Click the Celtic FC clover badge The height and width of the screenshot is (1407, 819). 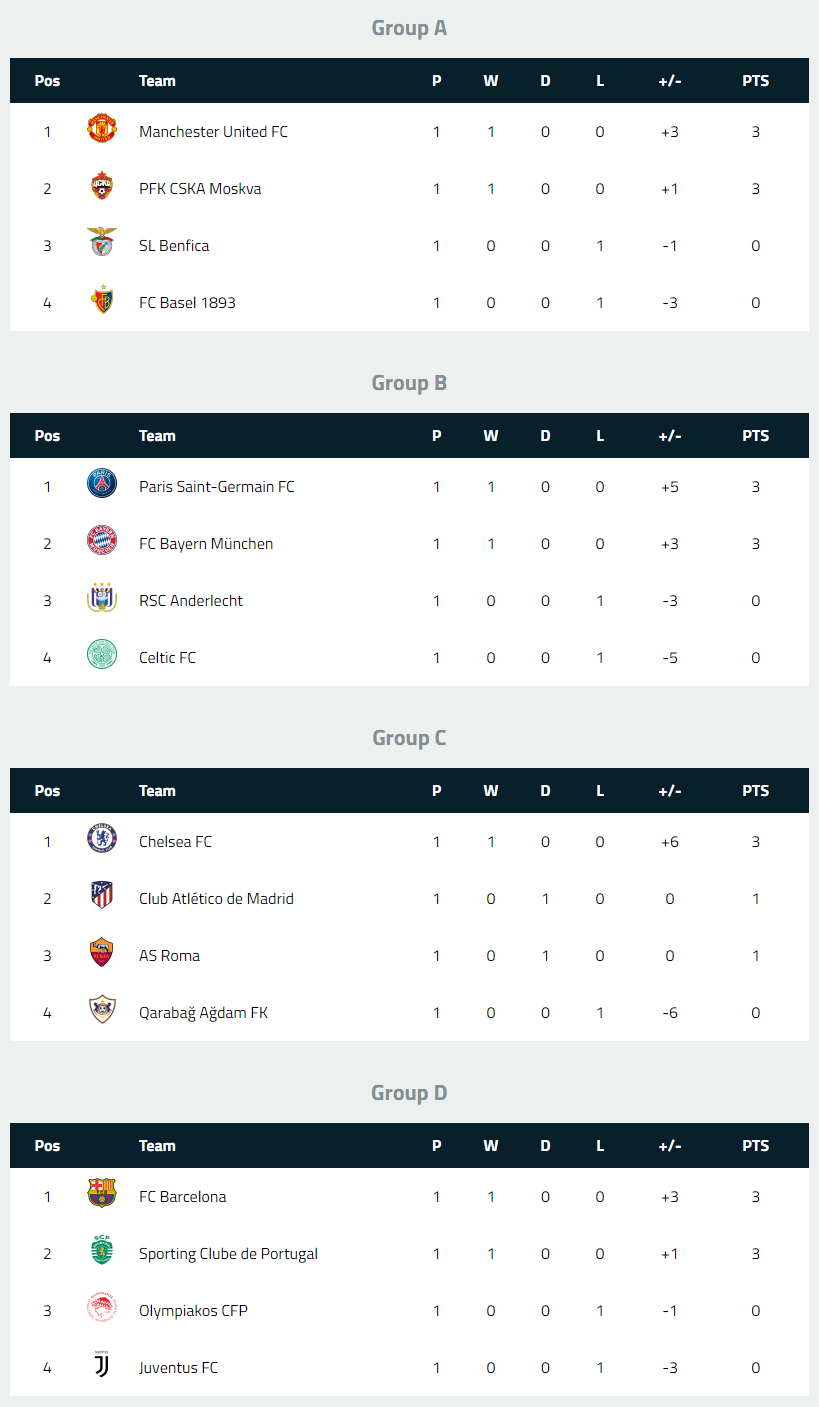(102, 657)
